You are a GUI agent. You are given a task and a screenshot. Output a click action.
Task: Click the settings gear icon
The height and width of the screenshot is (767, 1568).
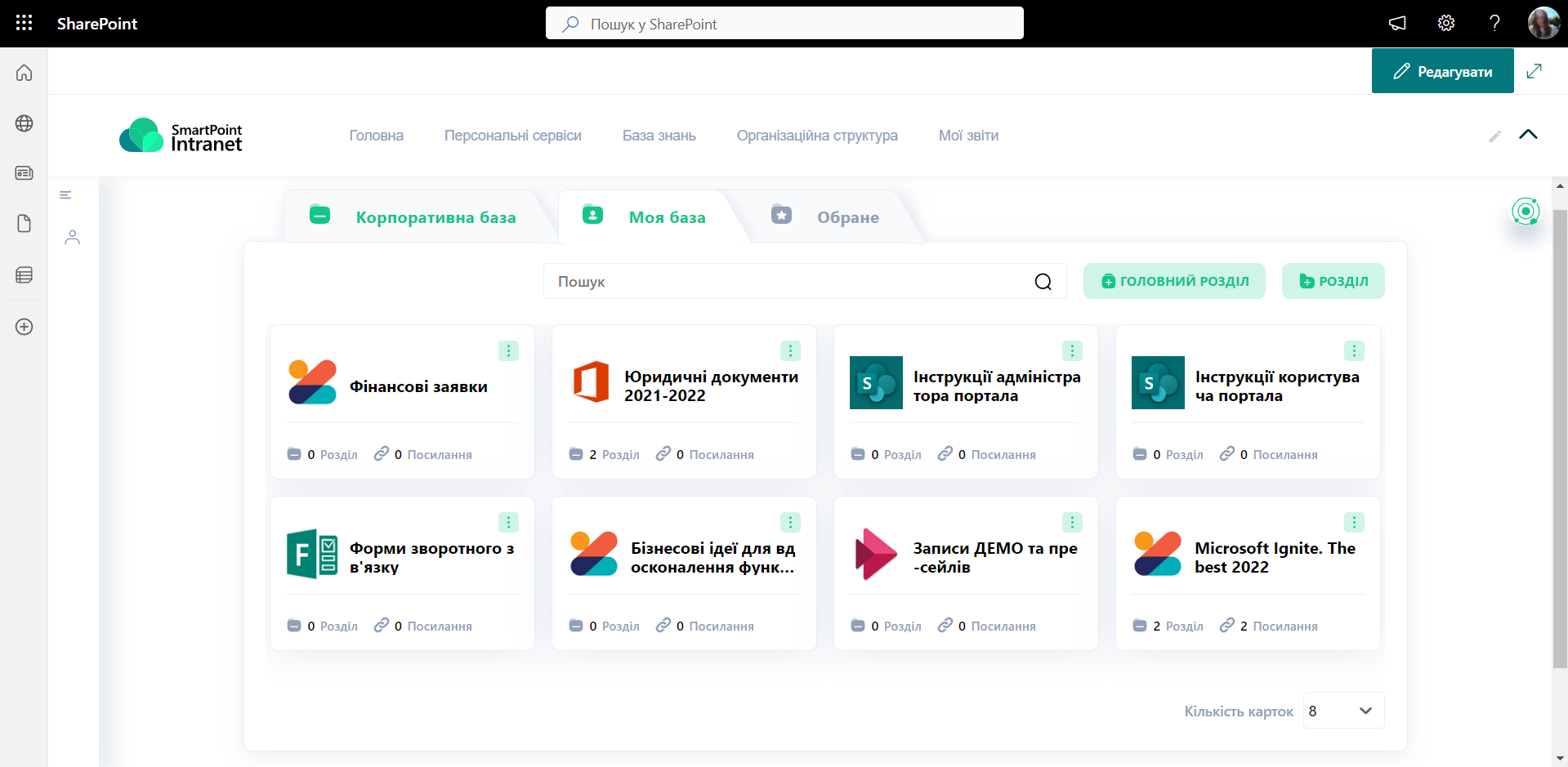(1445, 23)
